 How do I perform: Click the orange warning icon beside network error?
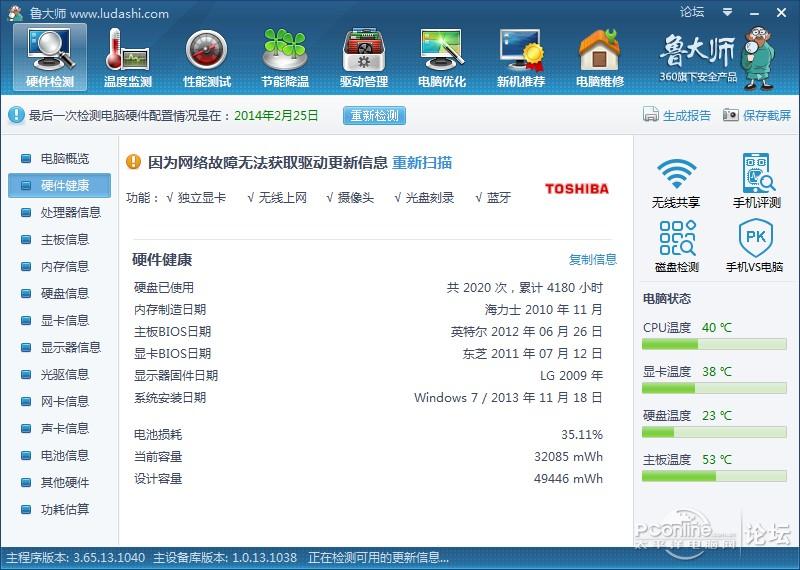click(133, 162)
